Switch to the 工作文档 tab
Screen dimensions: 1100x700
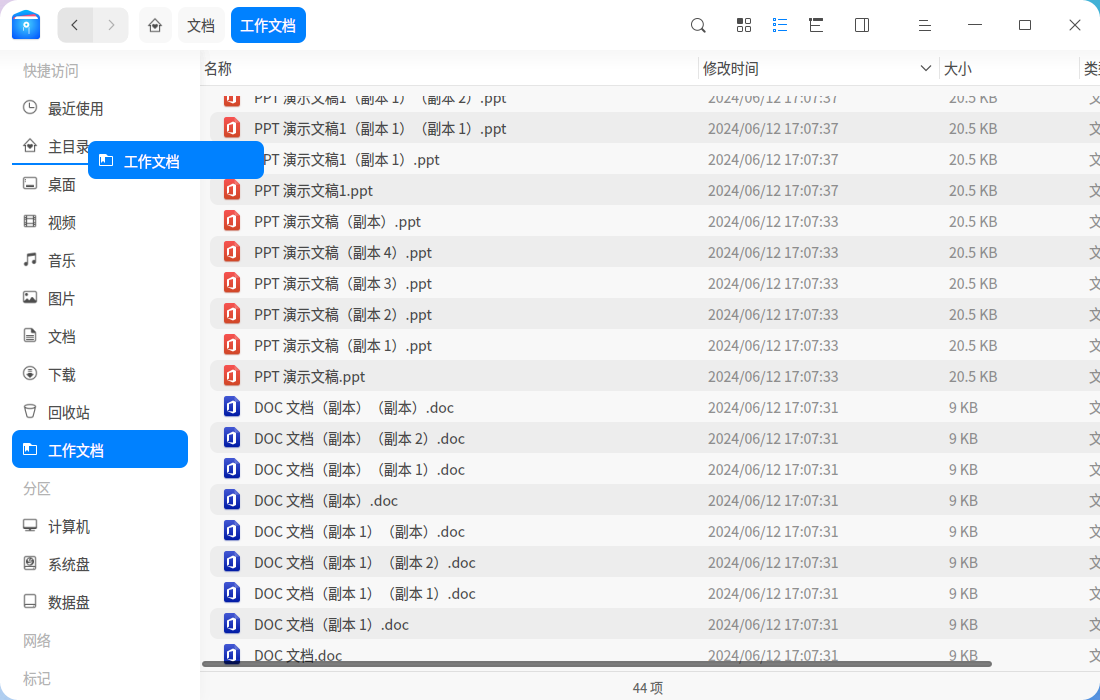[x=268, y=24]
